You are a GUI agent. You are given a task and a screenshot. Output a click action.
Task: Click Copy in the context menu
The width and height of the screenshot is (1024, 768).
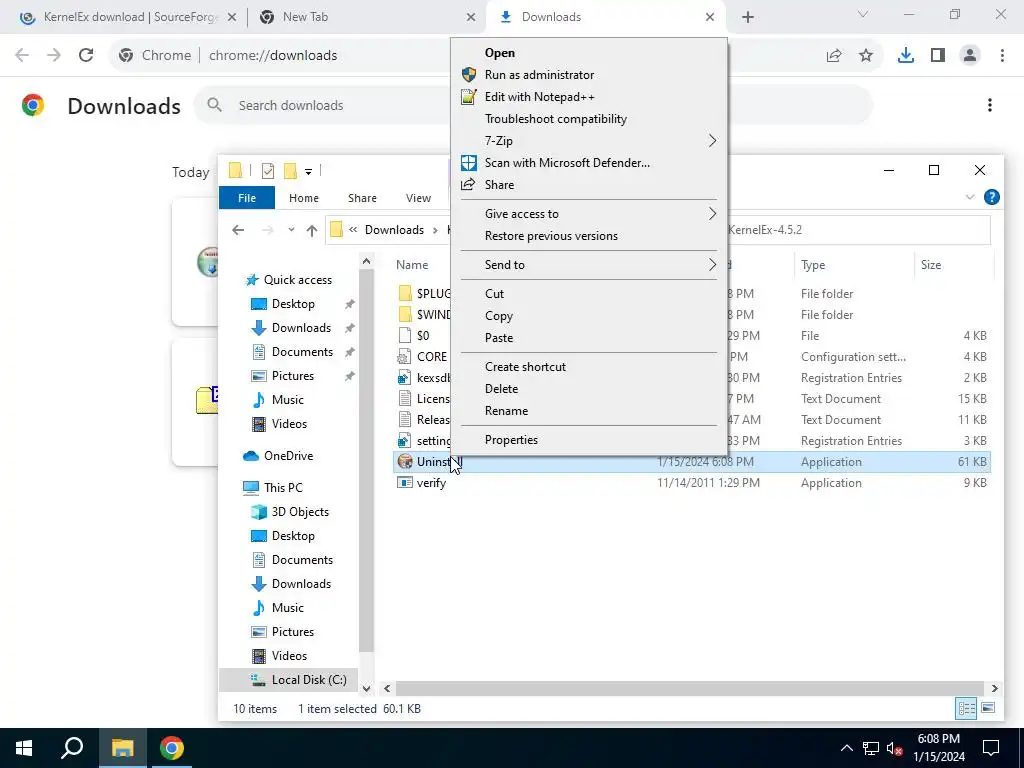498,316
